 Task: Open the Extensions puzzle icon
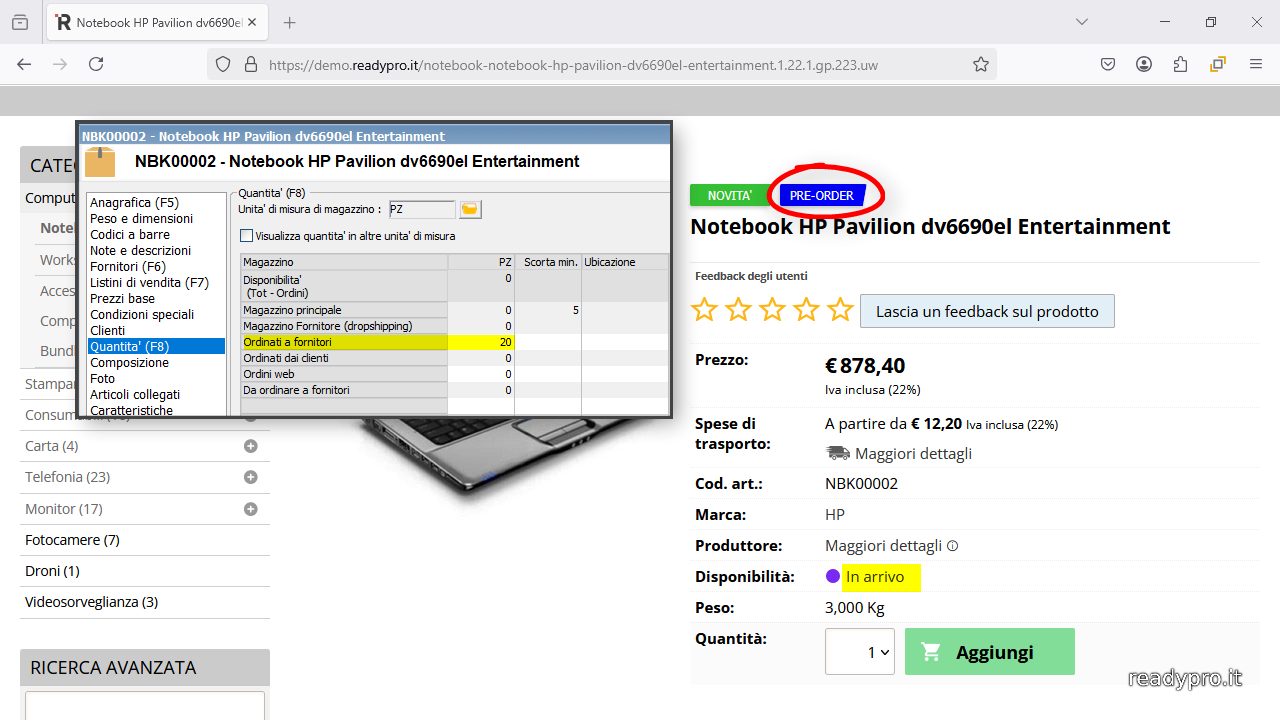tap(1180, 64)
